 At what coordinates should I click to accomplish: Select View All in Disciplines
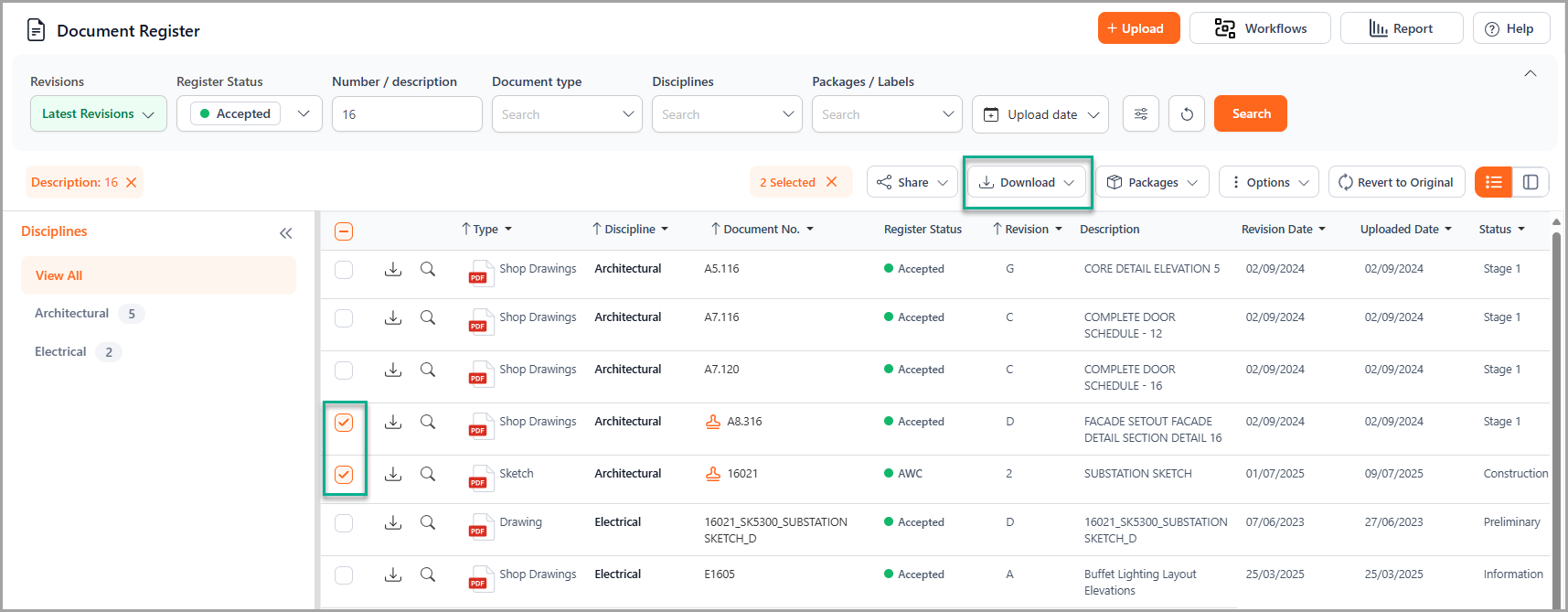point(59,275)
